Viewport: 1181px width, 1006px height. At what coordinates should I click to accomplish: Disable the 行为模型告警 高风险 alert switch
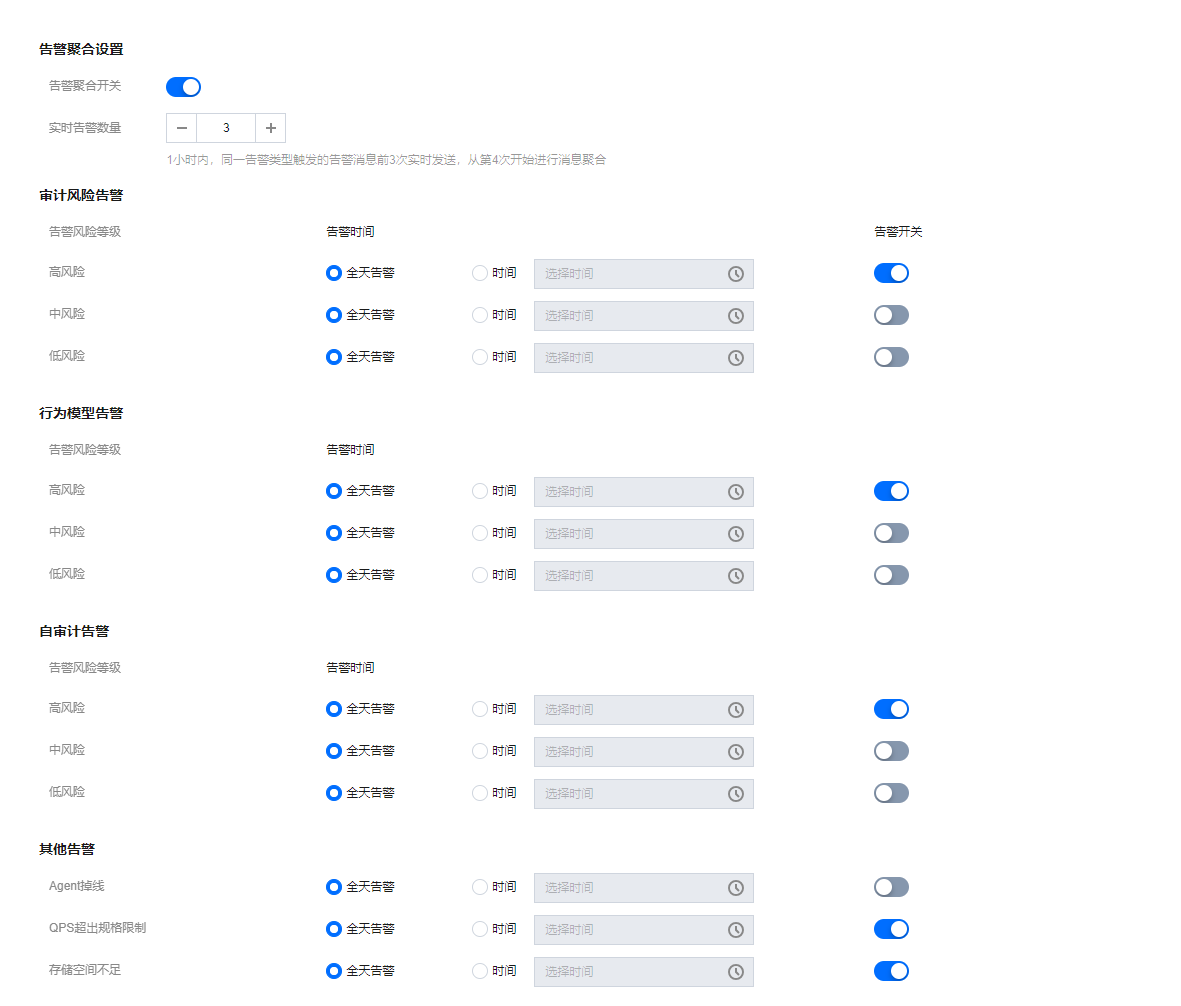coord(891,491)
